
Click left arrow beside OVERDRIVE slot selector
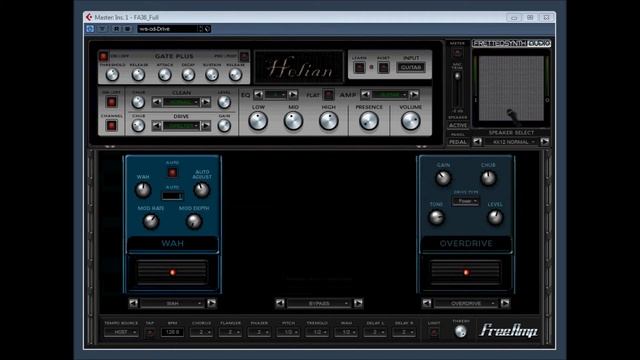coord(427,303)
